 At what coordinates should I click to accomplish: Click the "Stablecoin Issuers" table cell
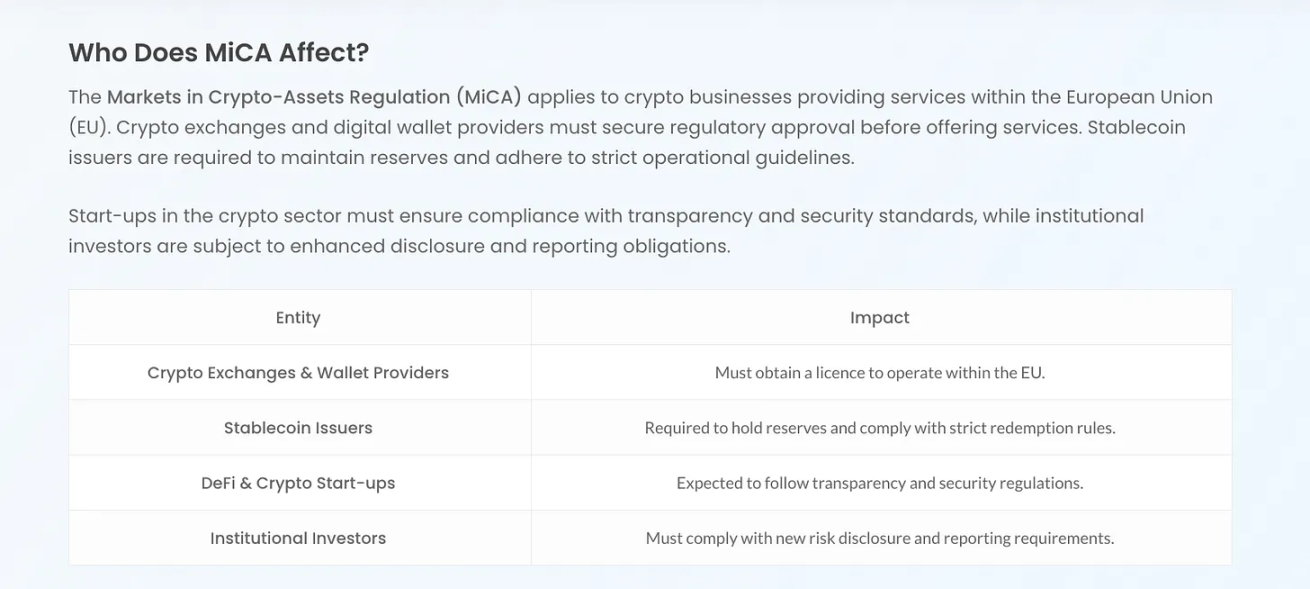point(298,428)
